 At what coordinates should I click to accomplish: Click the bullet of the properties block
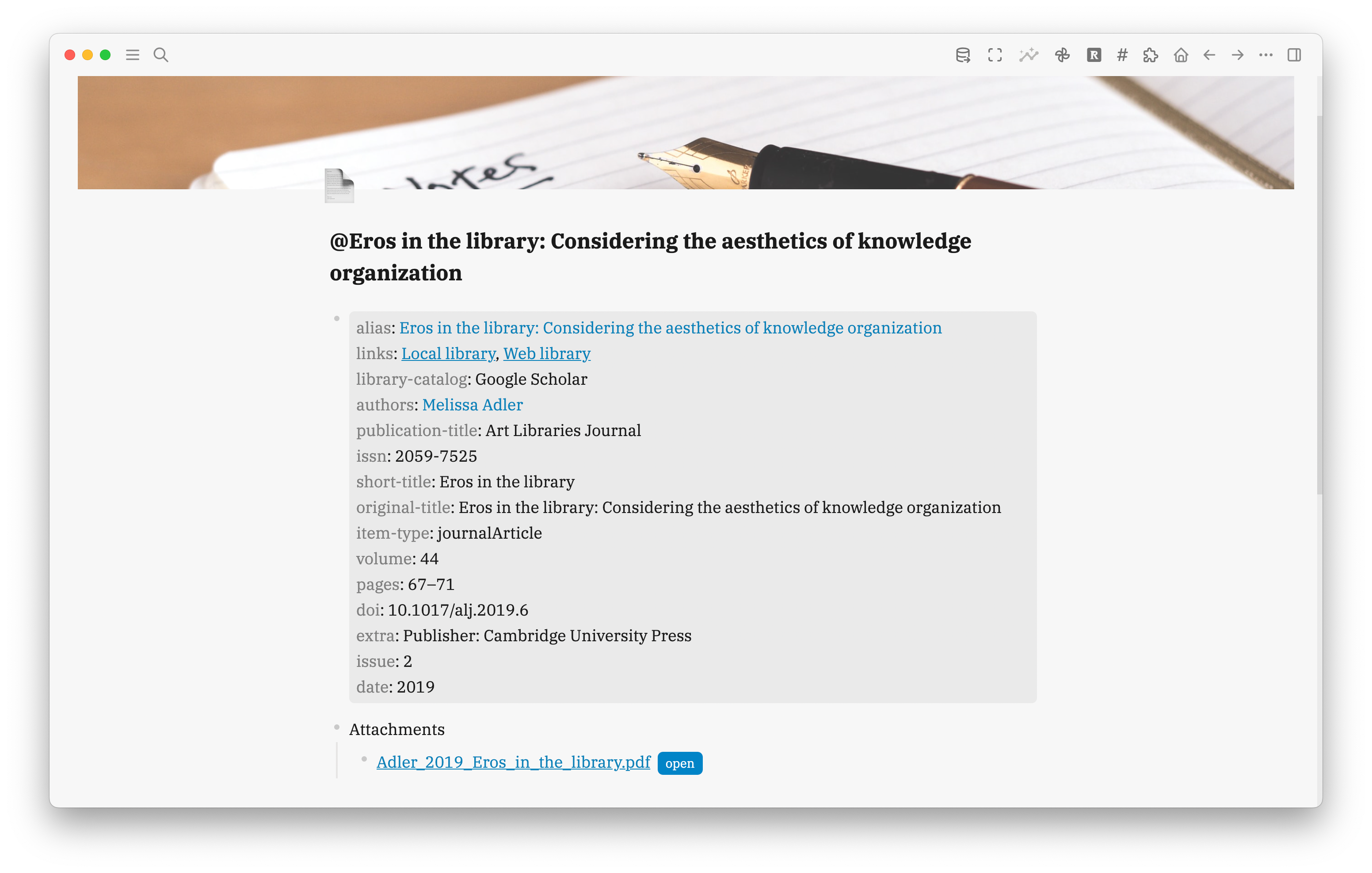[337, 319]
